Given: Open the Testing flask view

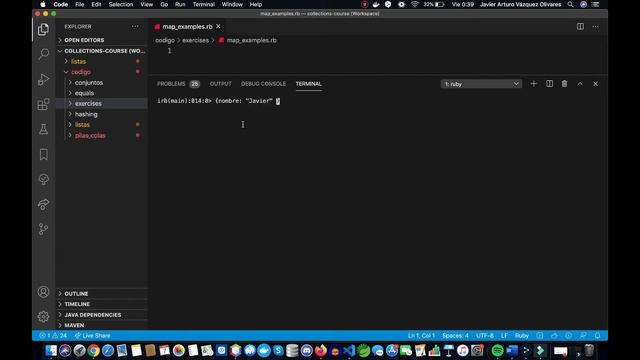Looking at the screenshot, I should pyautogui.click(x=43, y=129).
